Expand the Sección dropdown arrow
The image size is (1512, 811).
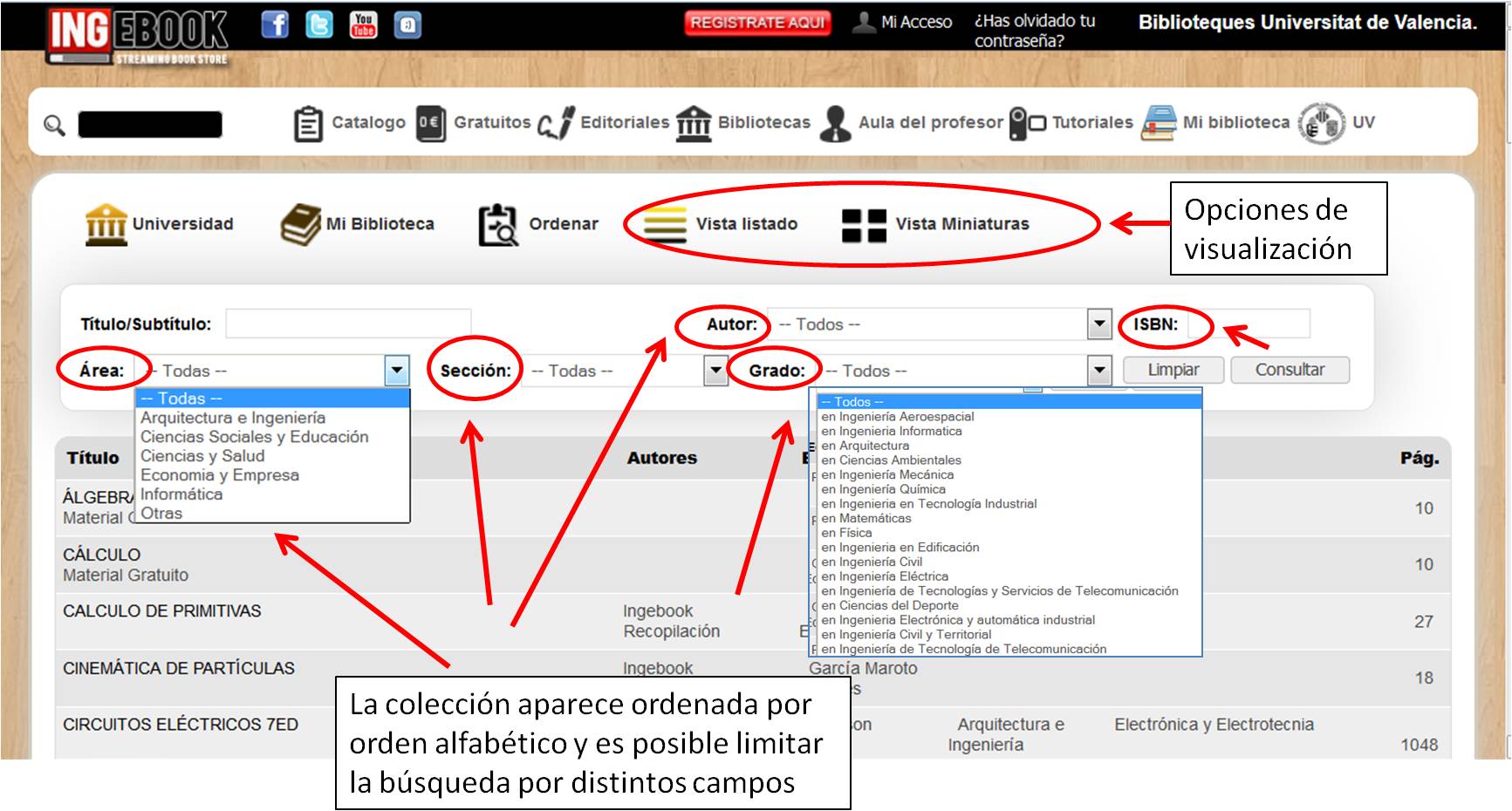715,371
